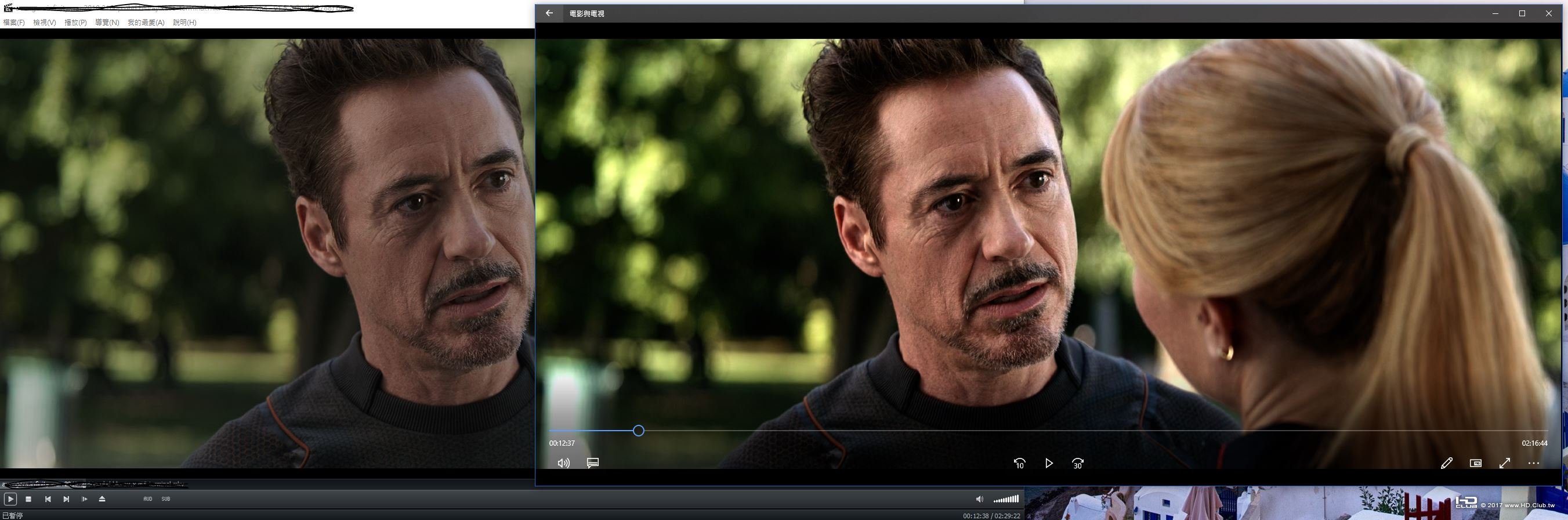Screen dimensions: 1568x520
Task: Open the volume control in Movies & TV
Action: [x=564, y=463]
